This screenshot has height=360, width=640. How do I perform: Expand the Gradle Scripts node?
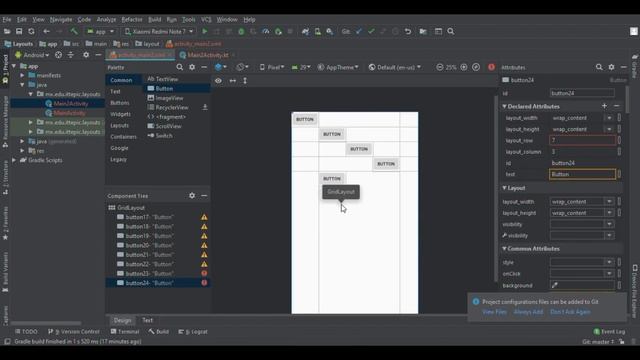14,160
